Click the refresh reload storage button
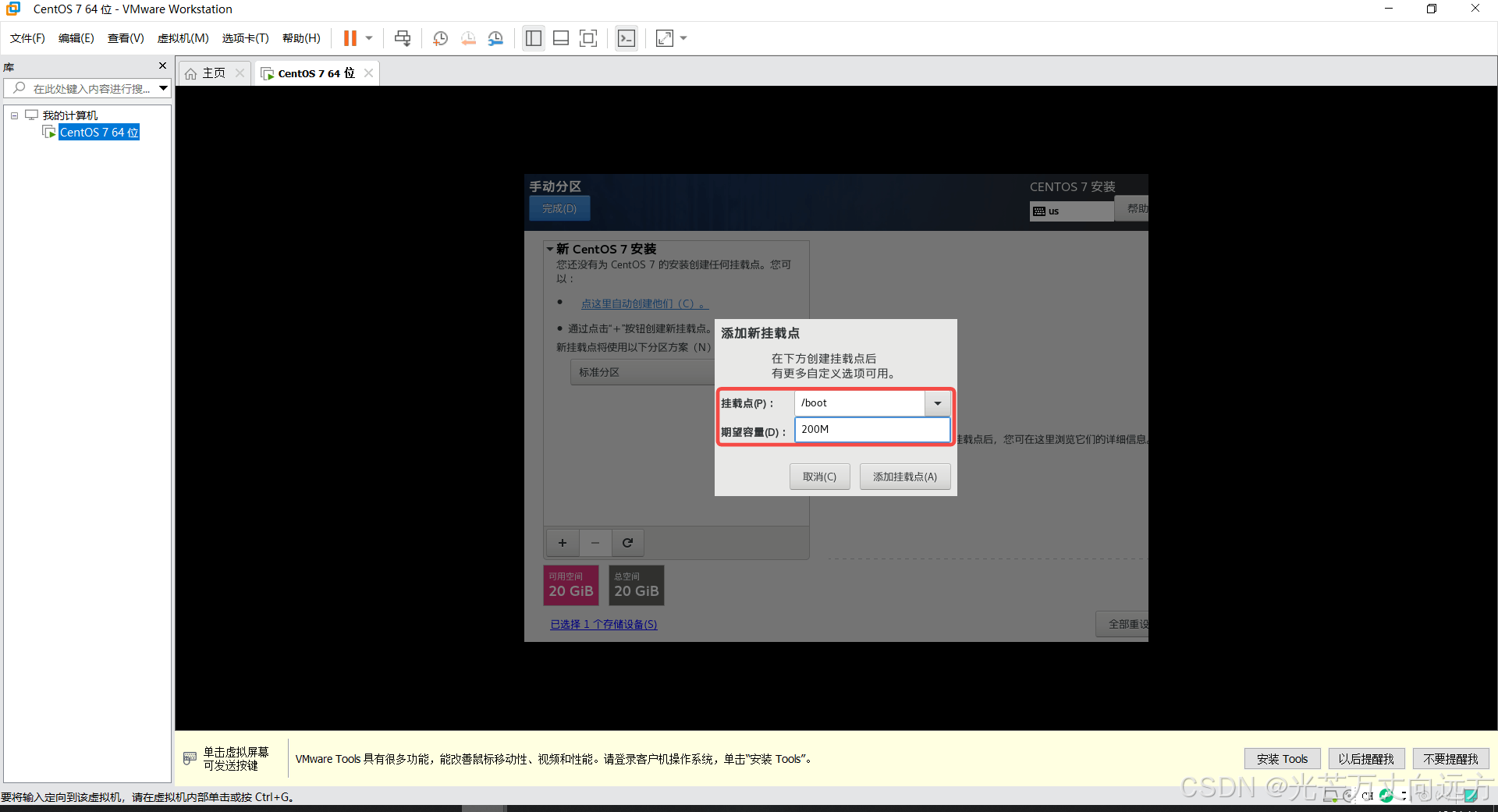 point(627,543)
